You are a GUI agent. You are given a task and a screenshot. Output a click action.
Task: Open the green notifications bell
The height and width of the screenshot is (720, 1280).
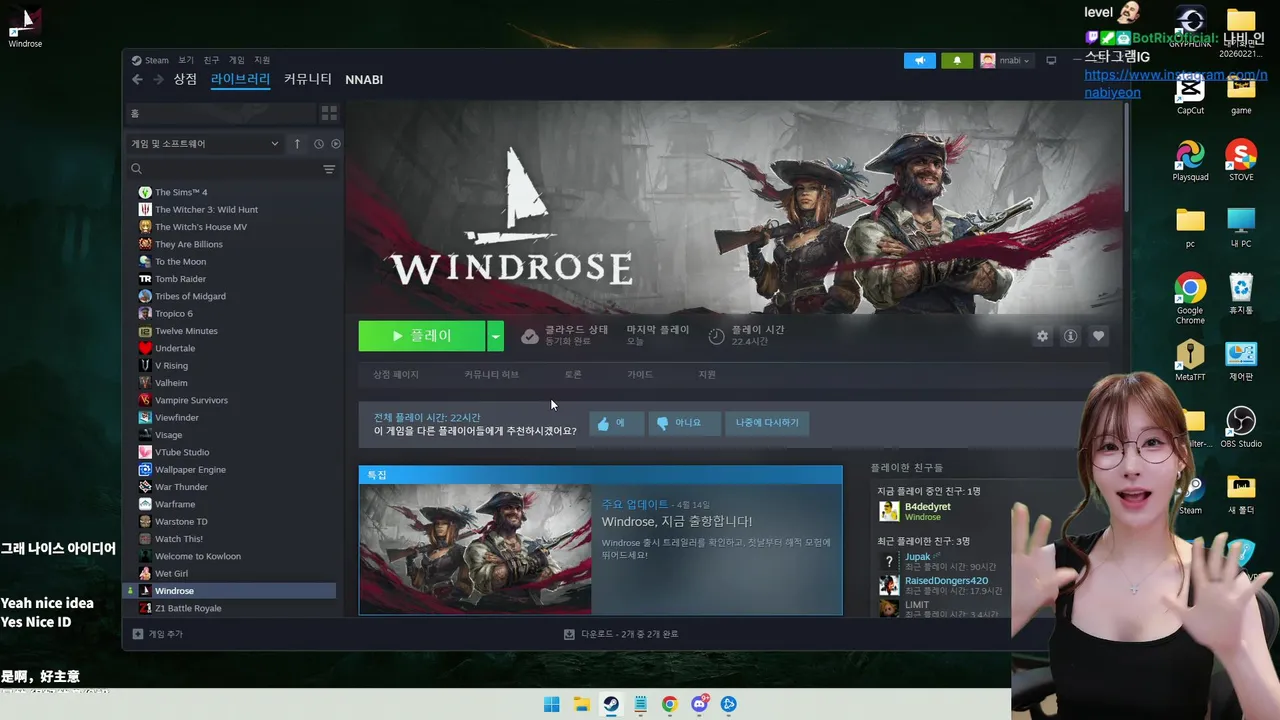[x=957, y=61]
